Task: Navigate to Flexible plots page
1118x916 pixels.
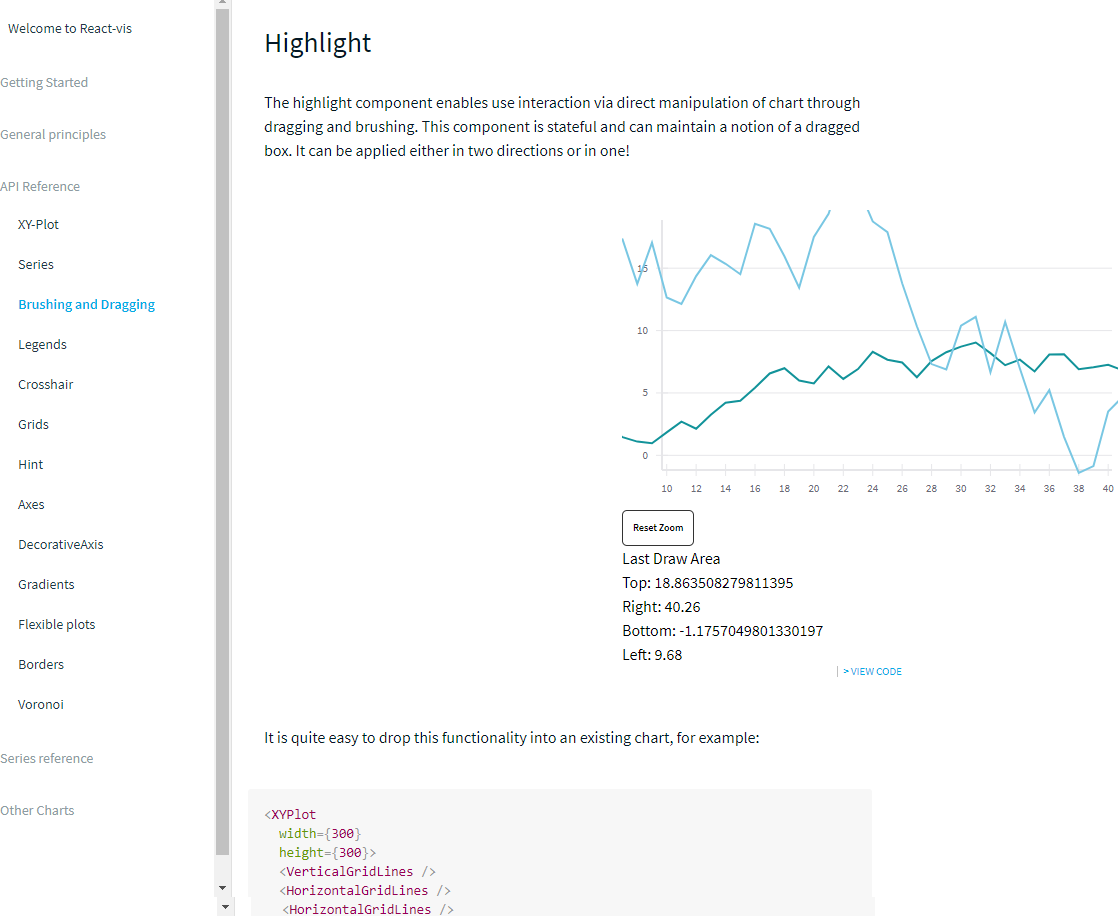Action: 57,624
